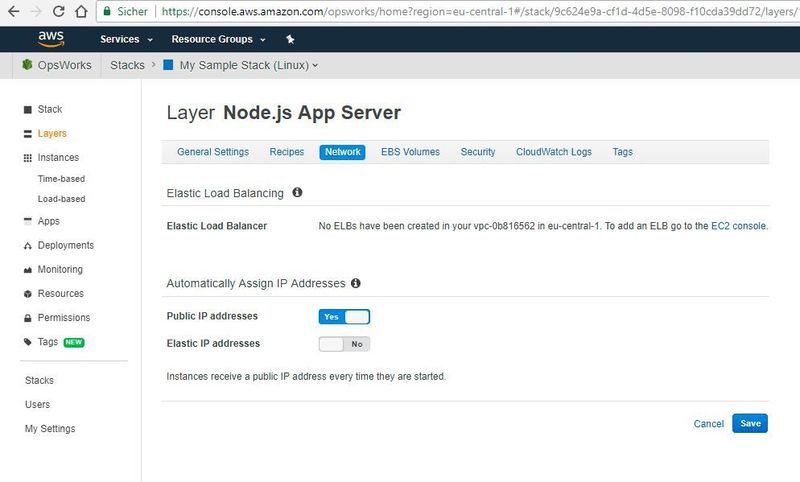Click 'Instances receive a public IP address' note
This screenshot has width=800, height=482.
pyautogui.click(x=306, y=376)
